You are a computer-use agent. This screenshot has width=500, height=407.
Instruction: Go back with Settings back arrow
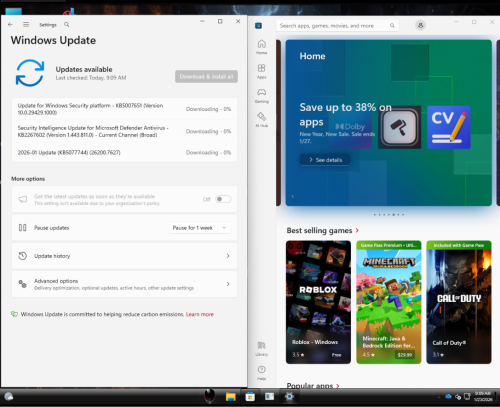pos(10,24)
